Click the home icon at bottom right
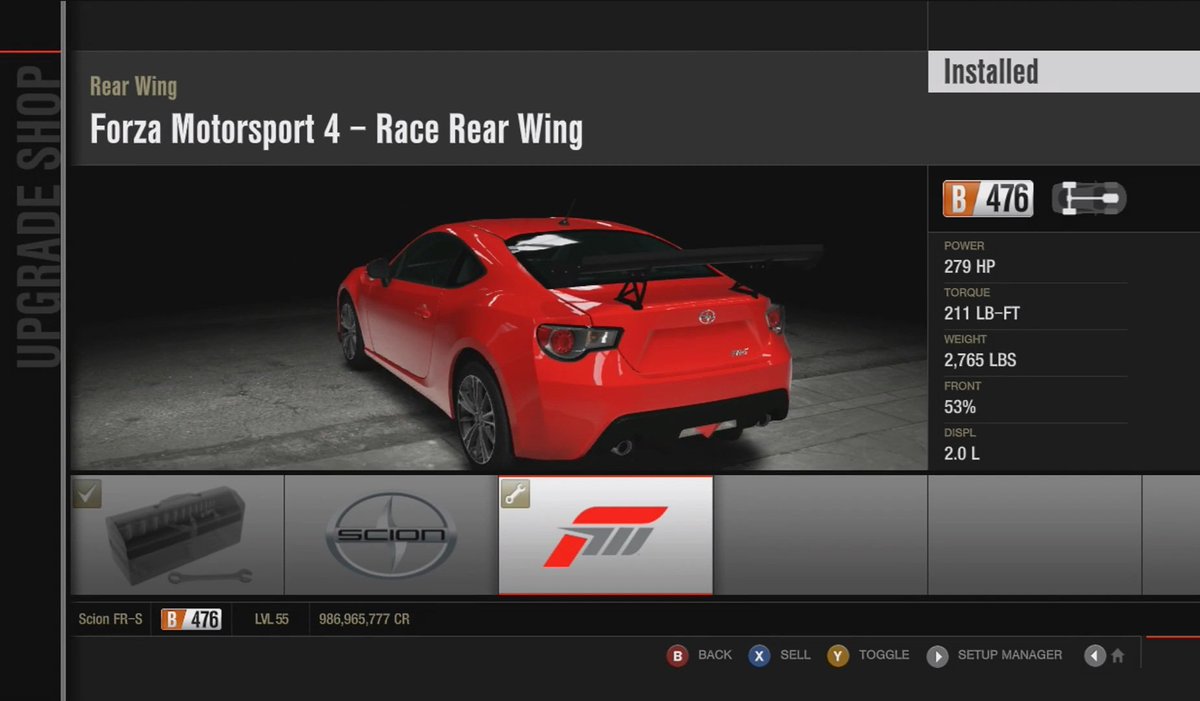The height and width of the screenshot is (701, 1200). click(1118, 656)
